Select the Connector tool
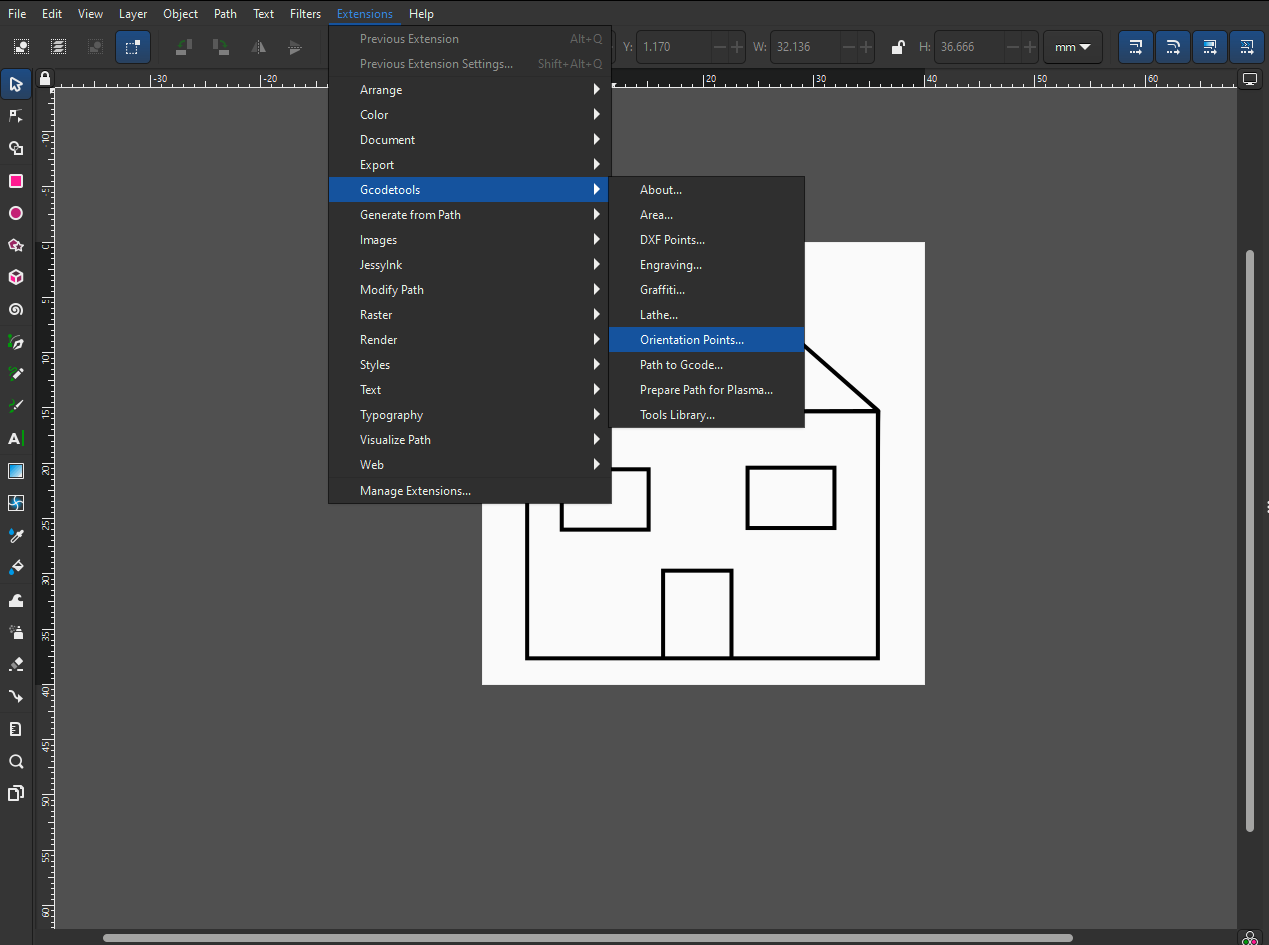The image size is (1269, 945). point(16,697)
